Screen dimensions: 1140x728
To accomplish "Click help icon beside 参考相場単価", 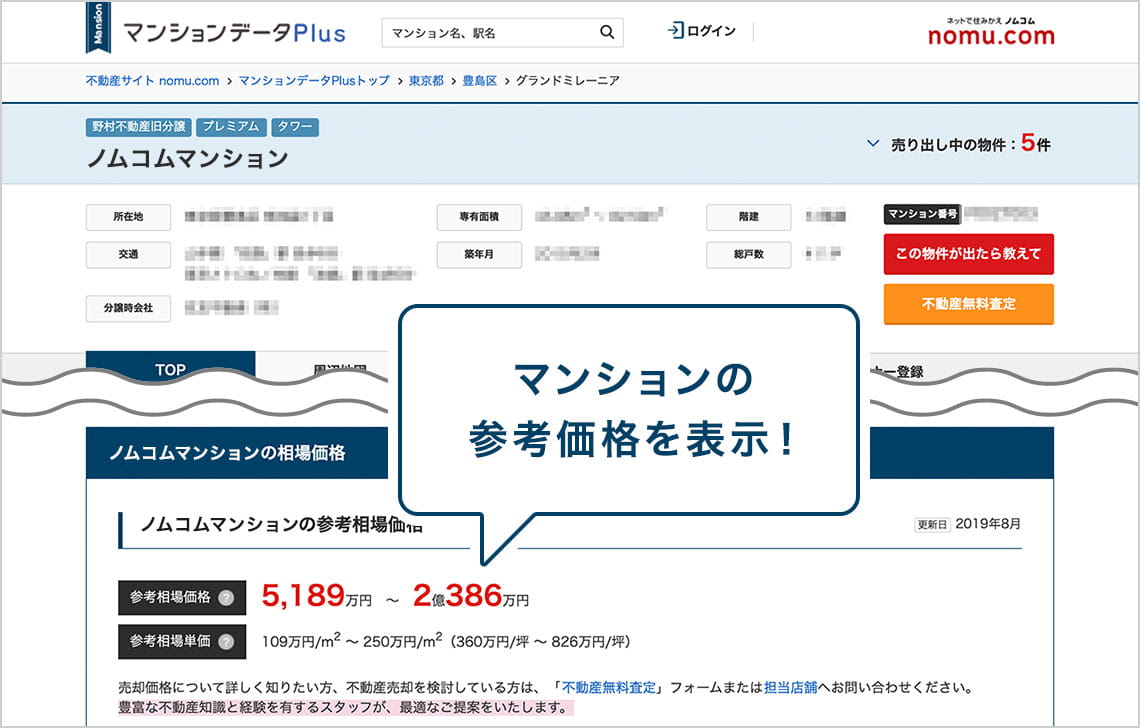I will coord(227,642).
